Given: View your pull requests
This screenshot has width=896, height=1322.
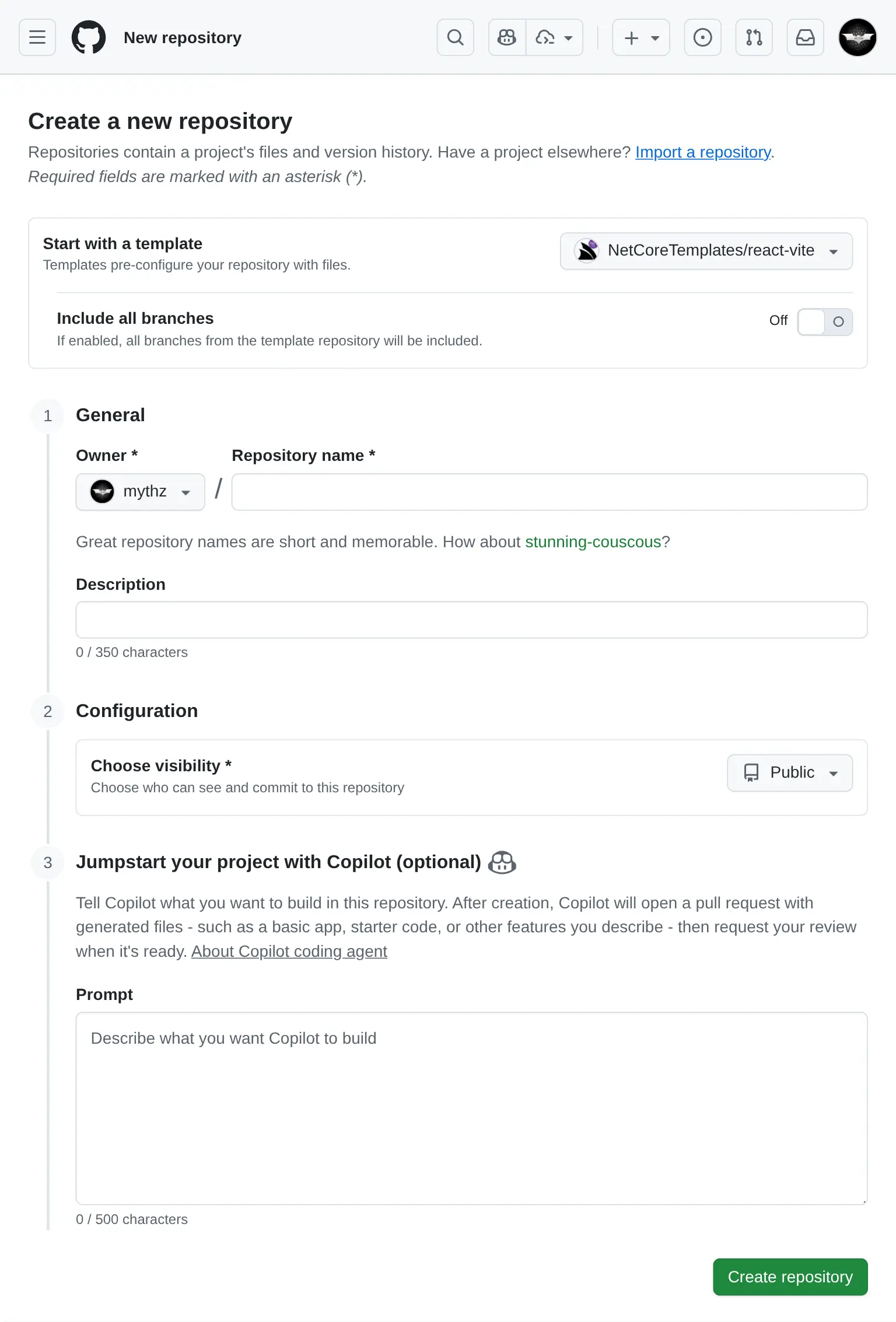Looking at the screenshot, I should tap(754, 37).
